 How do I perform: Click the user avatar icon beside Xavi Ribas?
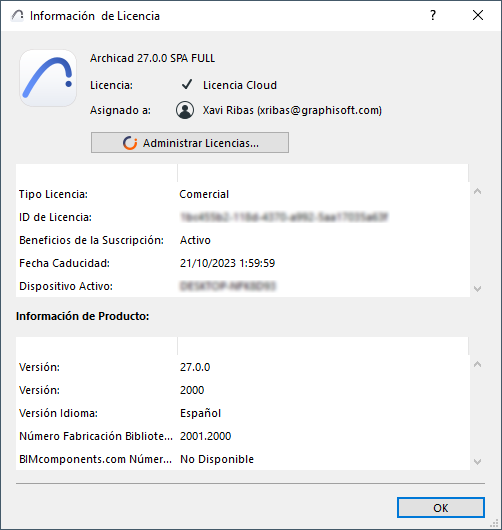(185, 110)
